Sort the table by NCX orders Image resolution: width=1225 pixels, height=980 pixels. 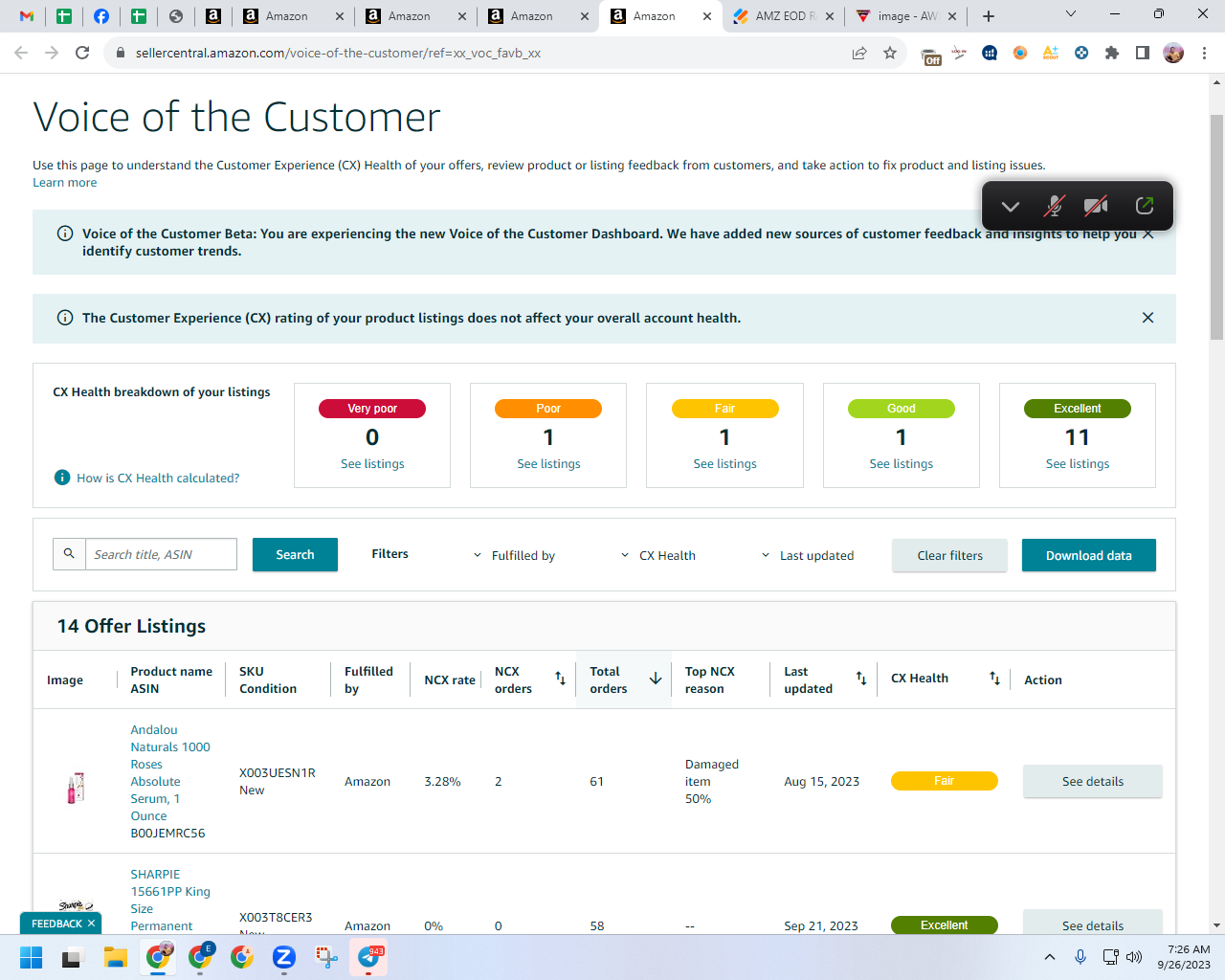coord(561,679)
